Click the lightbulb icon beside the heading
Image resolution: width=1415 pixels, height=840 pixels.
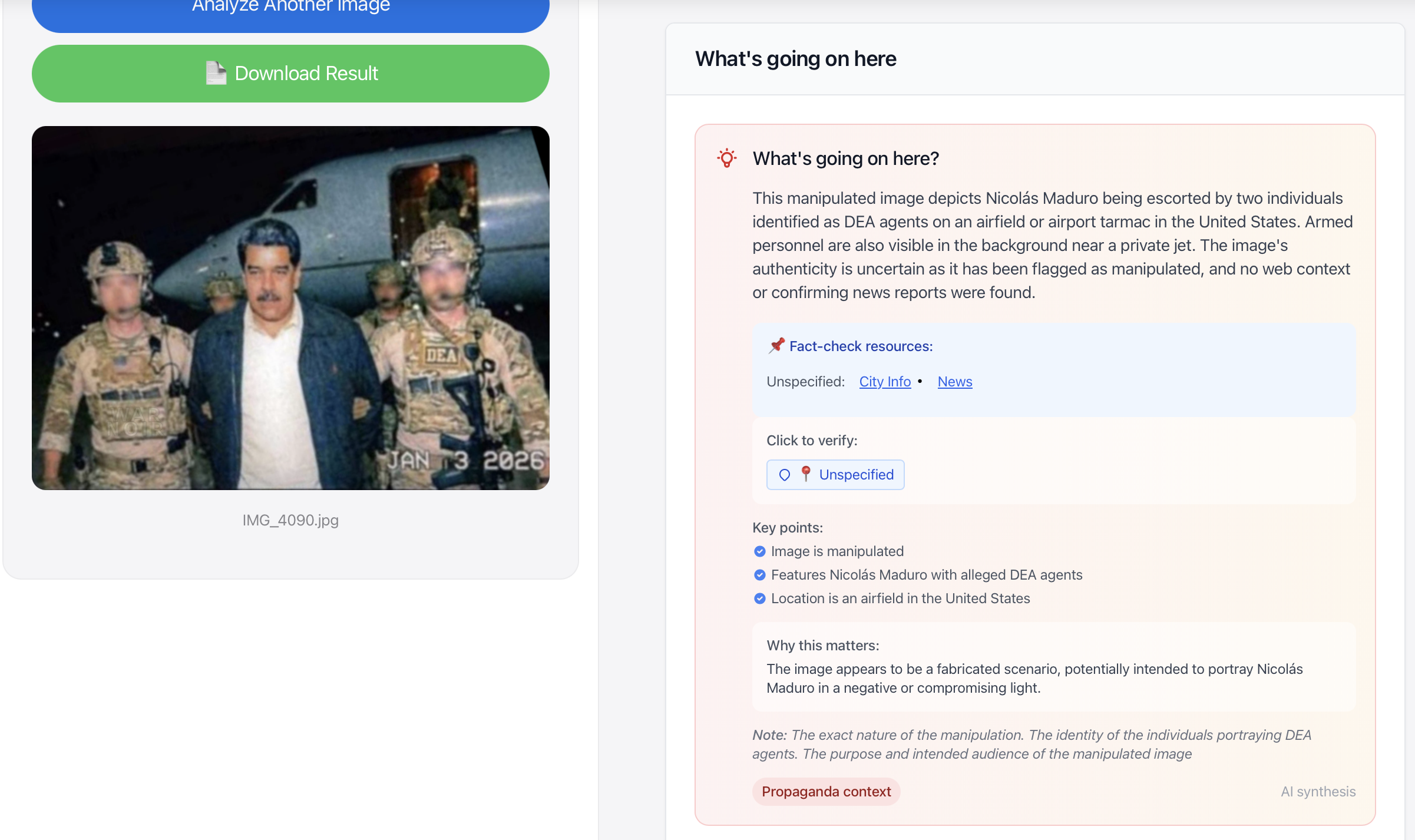pyautogui.click(x=727, y=158)
